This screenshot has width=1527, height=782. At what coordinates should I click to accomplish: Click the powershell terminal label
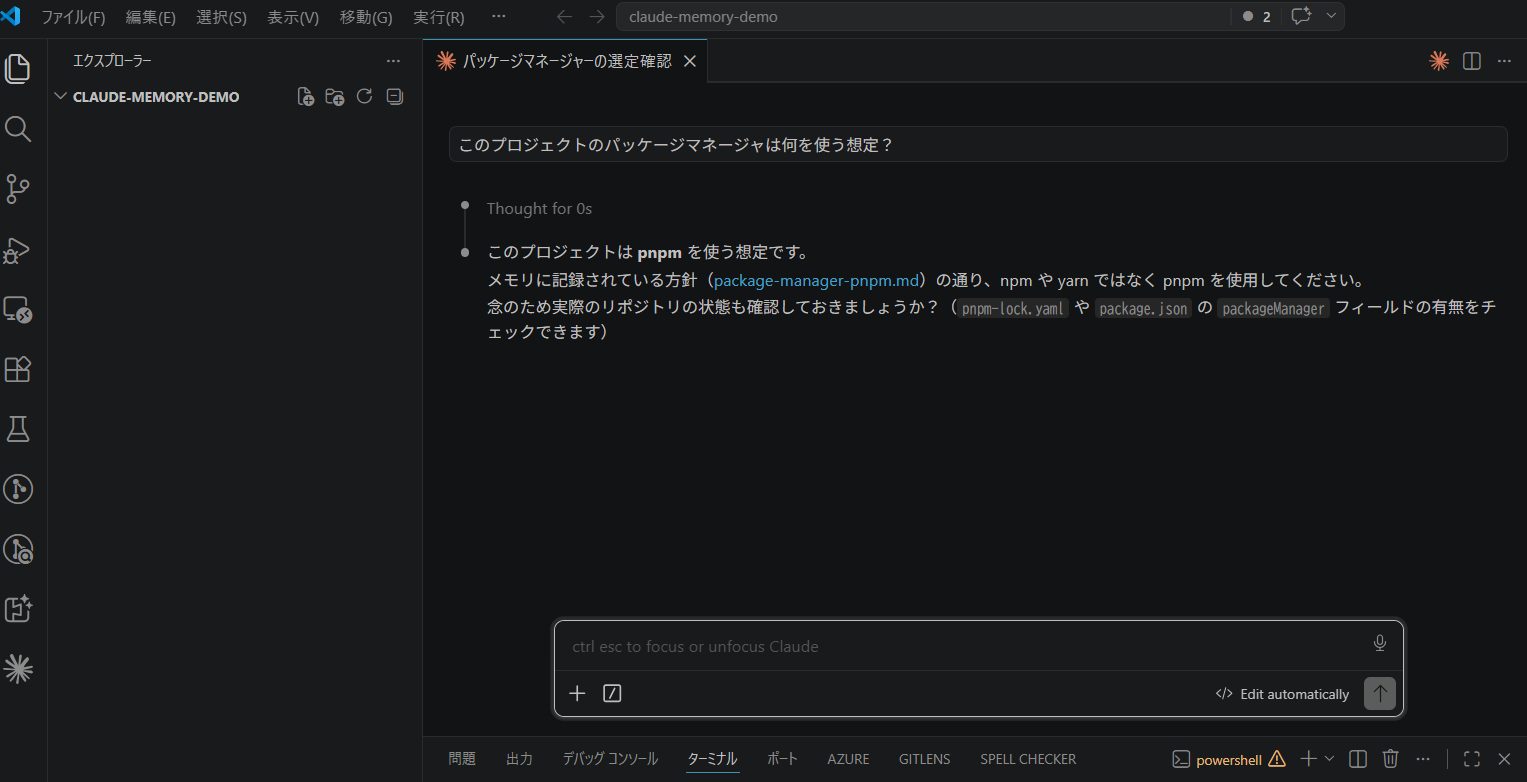pos(1228,759)
